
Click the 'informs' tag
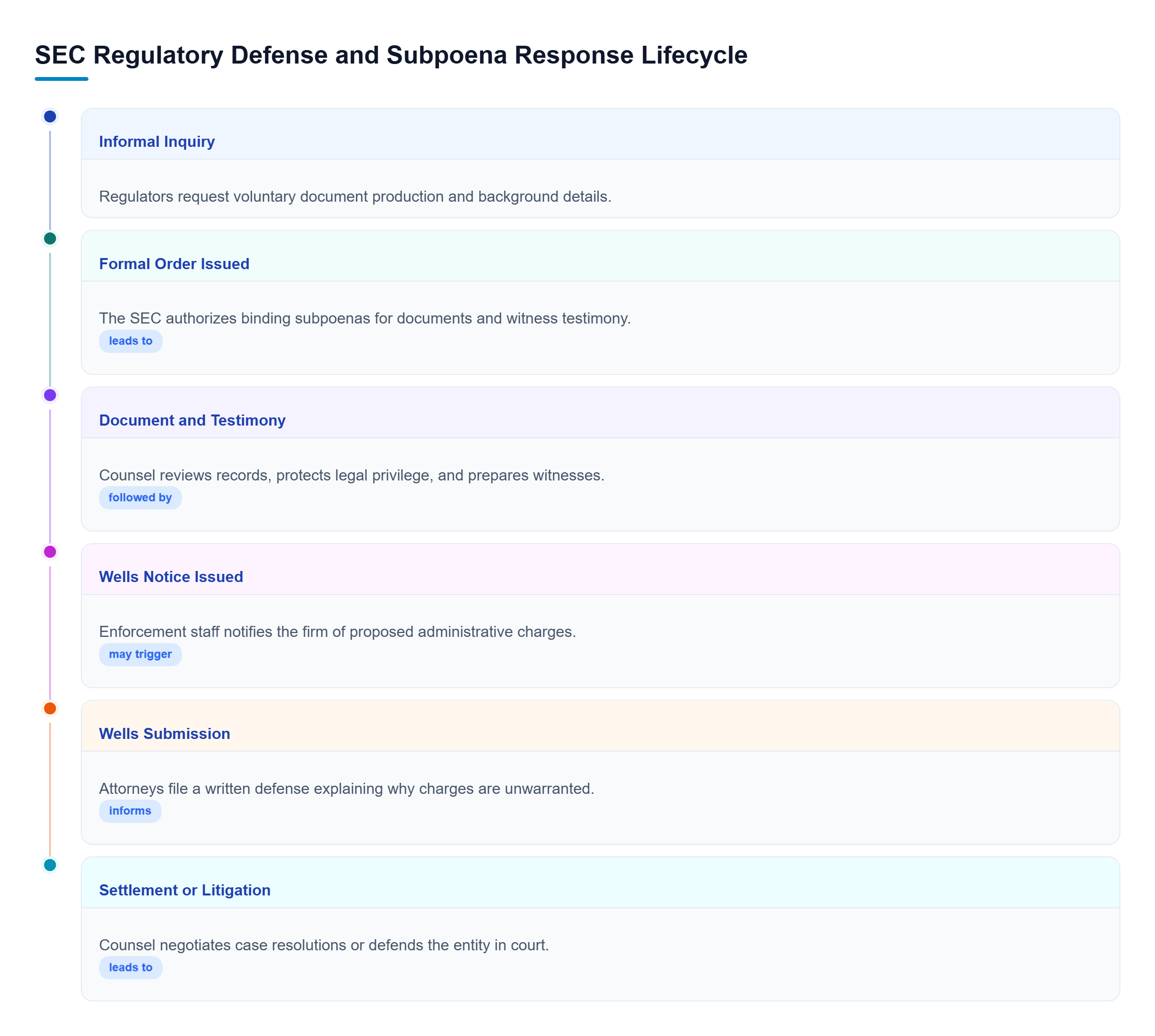pyautogui.click(x=130, y=811)
